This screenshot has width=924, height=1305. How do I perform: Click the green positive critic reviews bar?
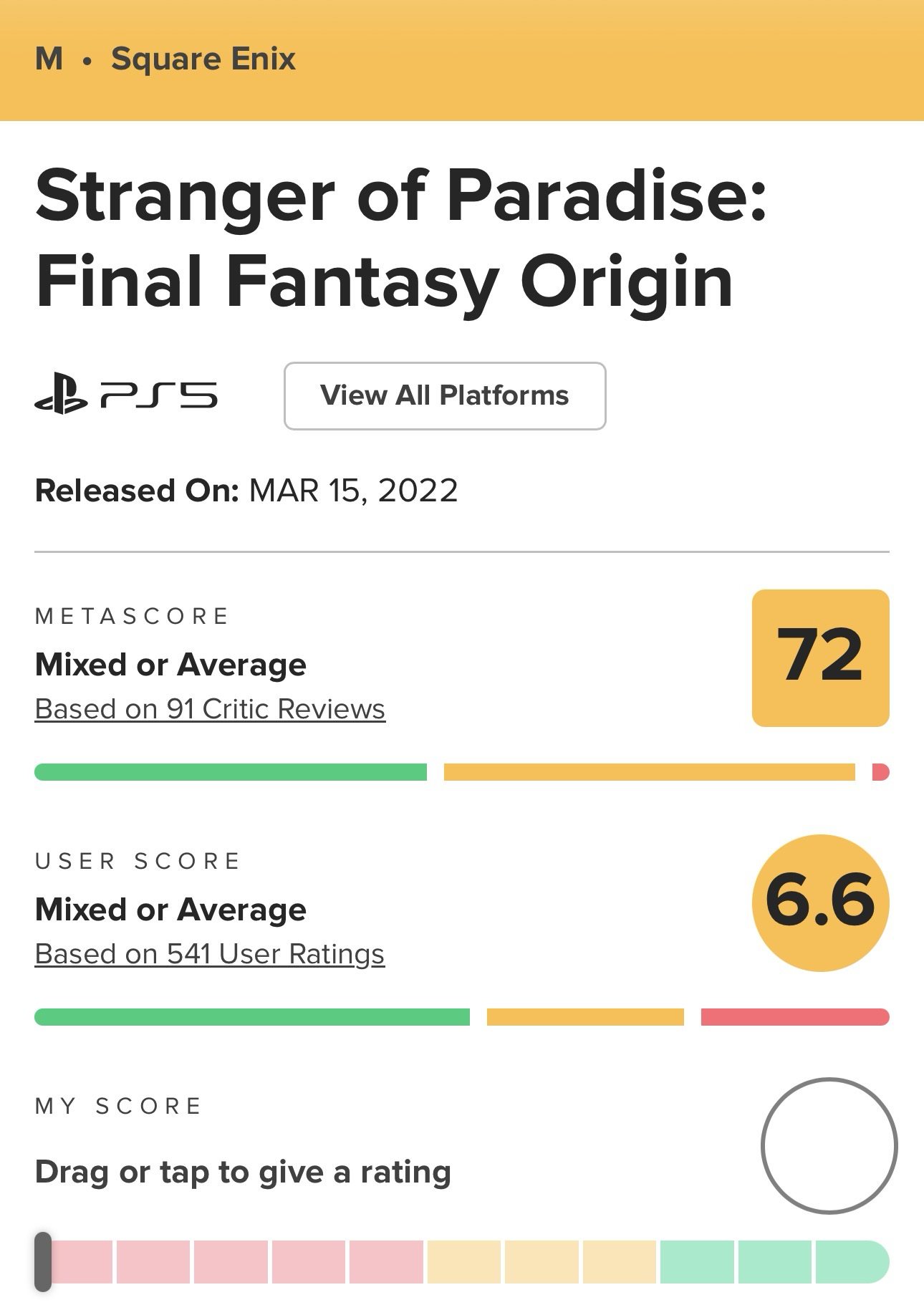click(x=231, y=772)
